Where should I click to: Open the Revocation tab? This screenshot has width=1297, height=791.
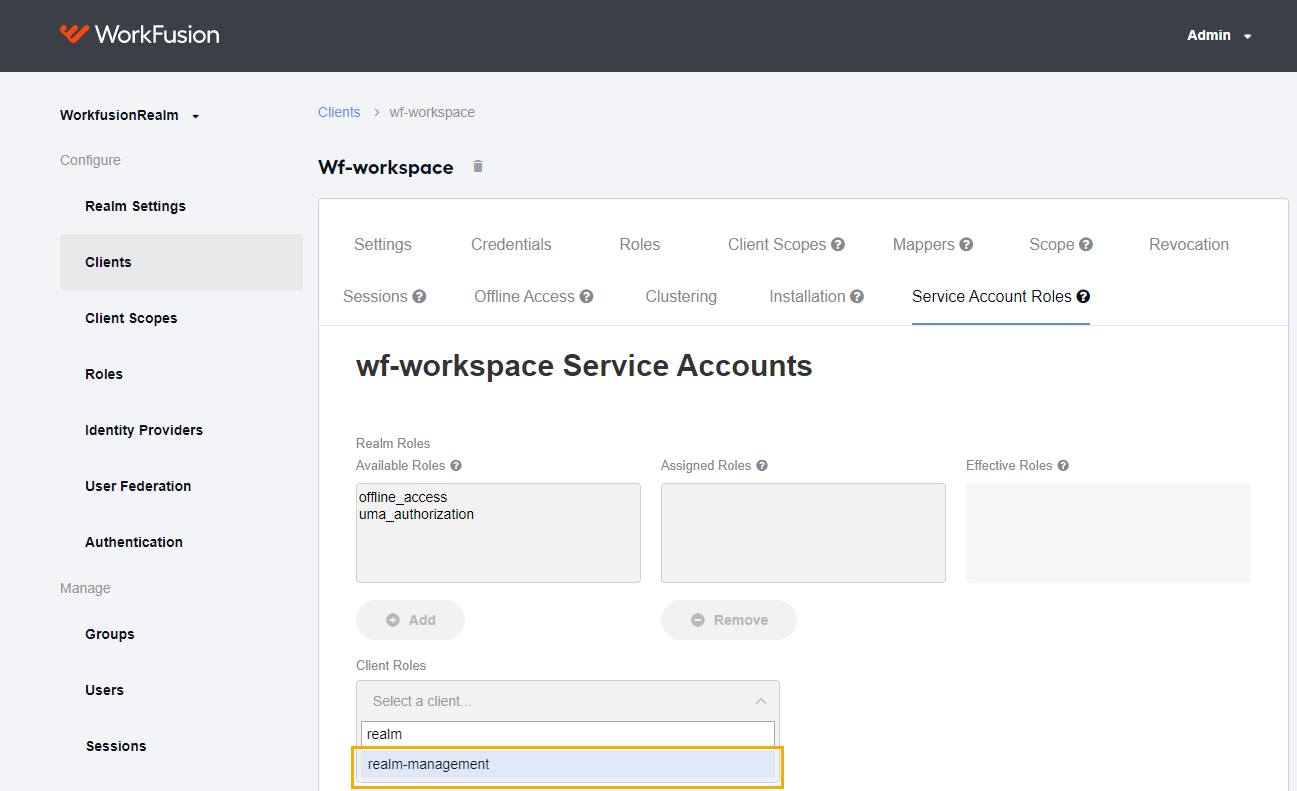tap(1189, 244)
